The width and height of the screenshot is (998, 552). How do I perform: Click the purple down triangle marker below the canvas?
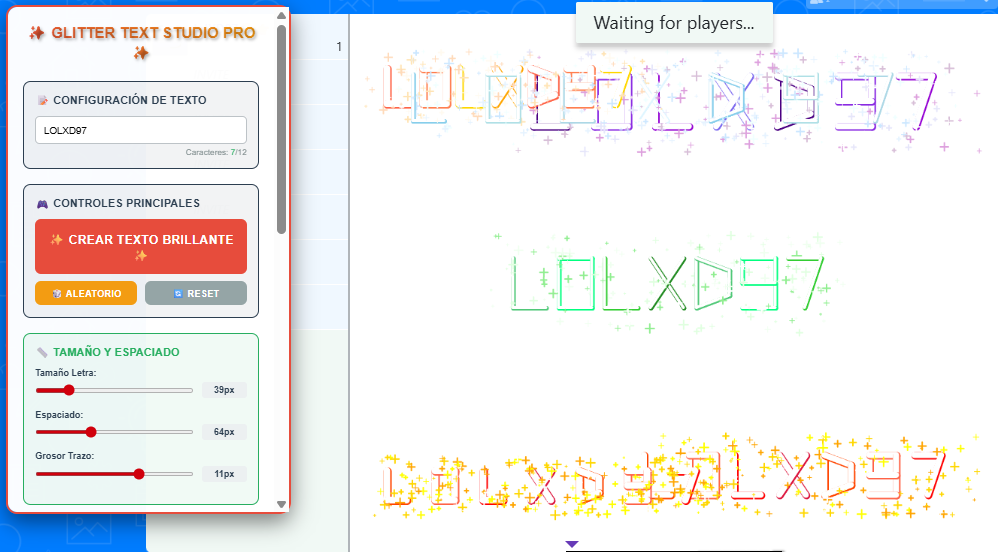[x=572, y=544]
